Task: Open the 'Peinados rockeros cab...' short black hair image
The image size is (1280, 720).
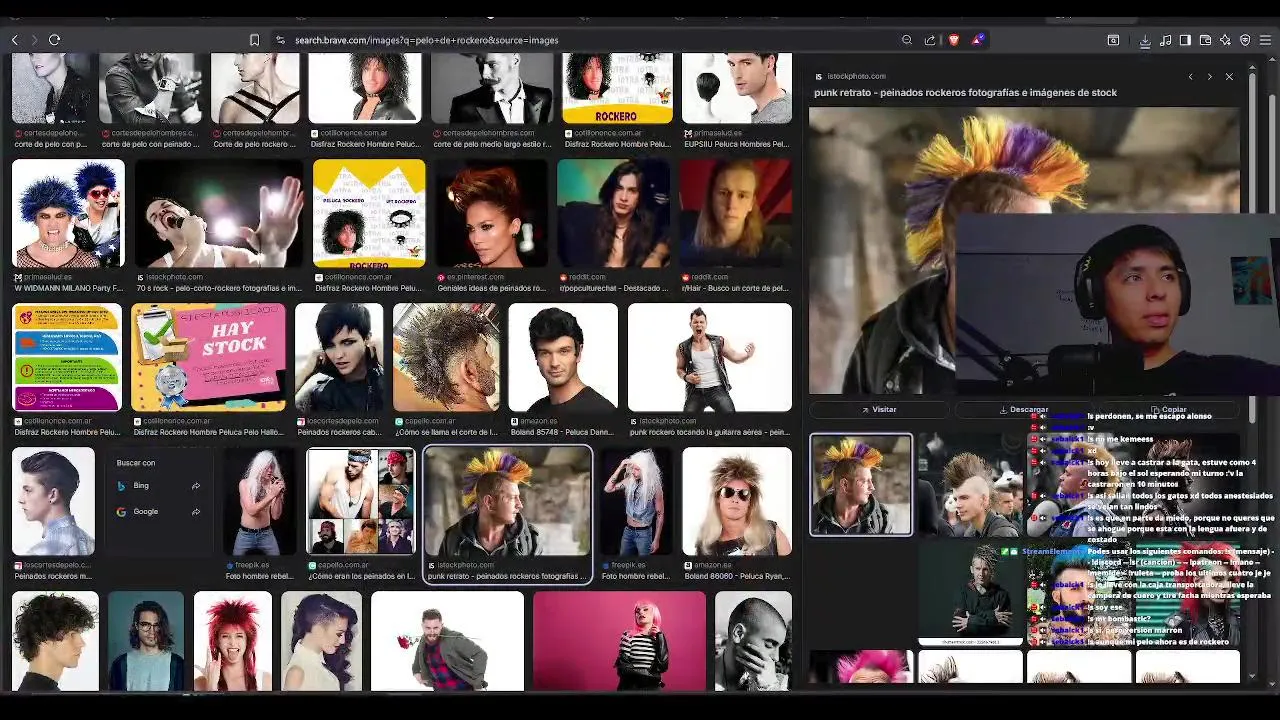Action: point(339,358)
